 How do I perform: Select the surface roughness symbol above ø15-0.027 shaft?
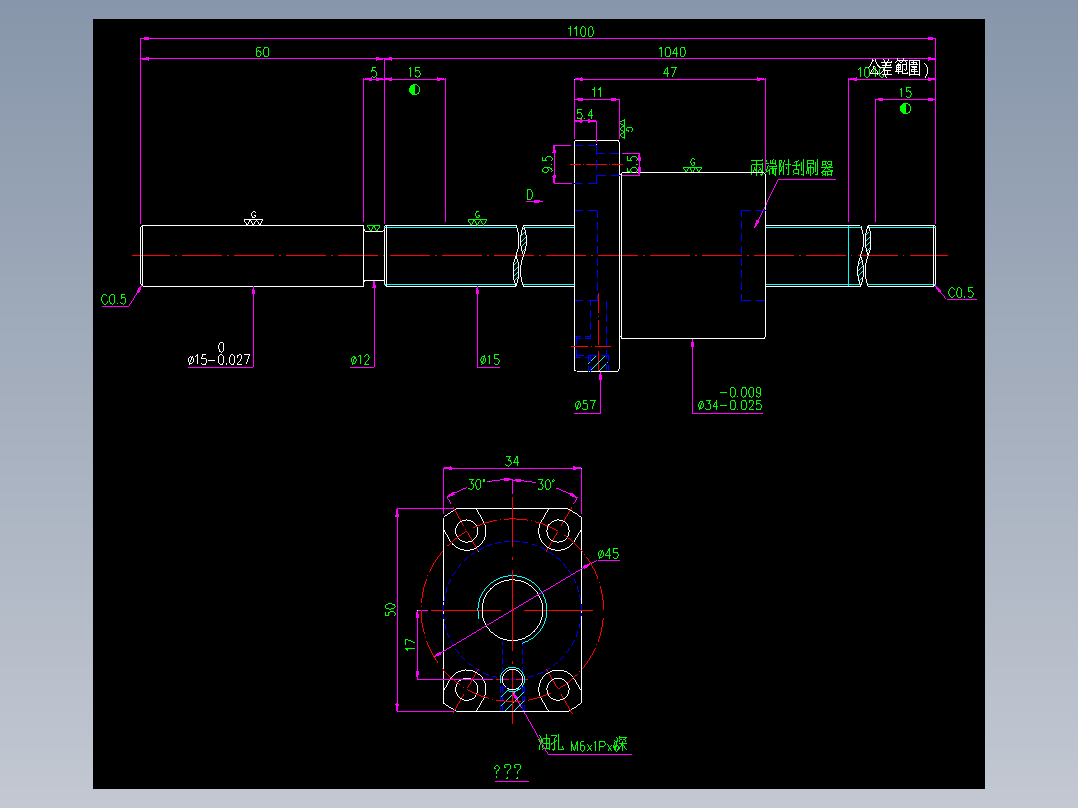pyautogui.click(x=252, y=219)
